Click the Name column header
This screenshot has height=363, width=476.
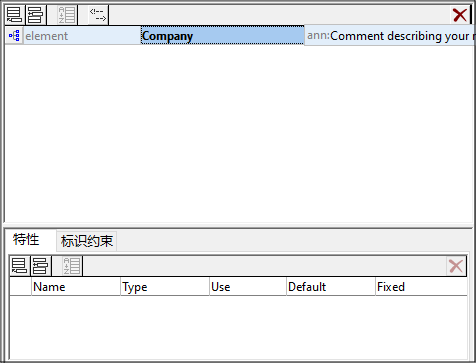click(x=76, y=287)
